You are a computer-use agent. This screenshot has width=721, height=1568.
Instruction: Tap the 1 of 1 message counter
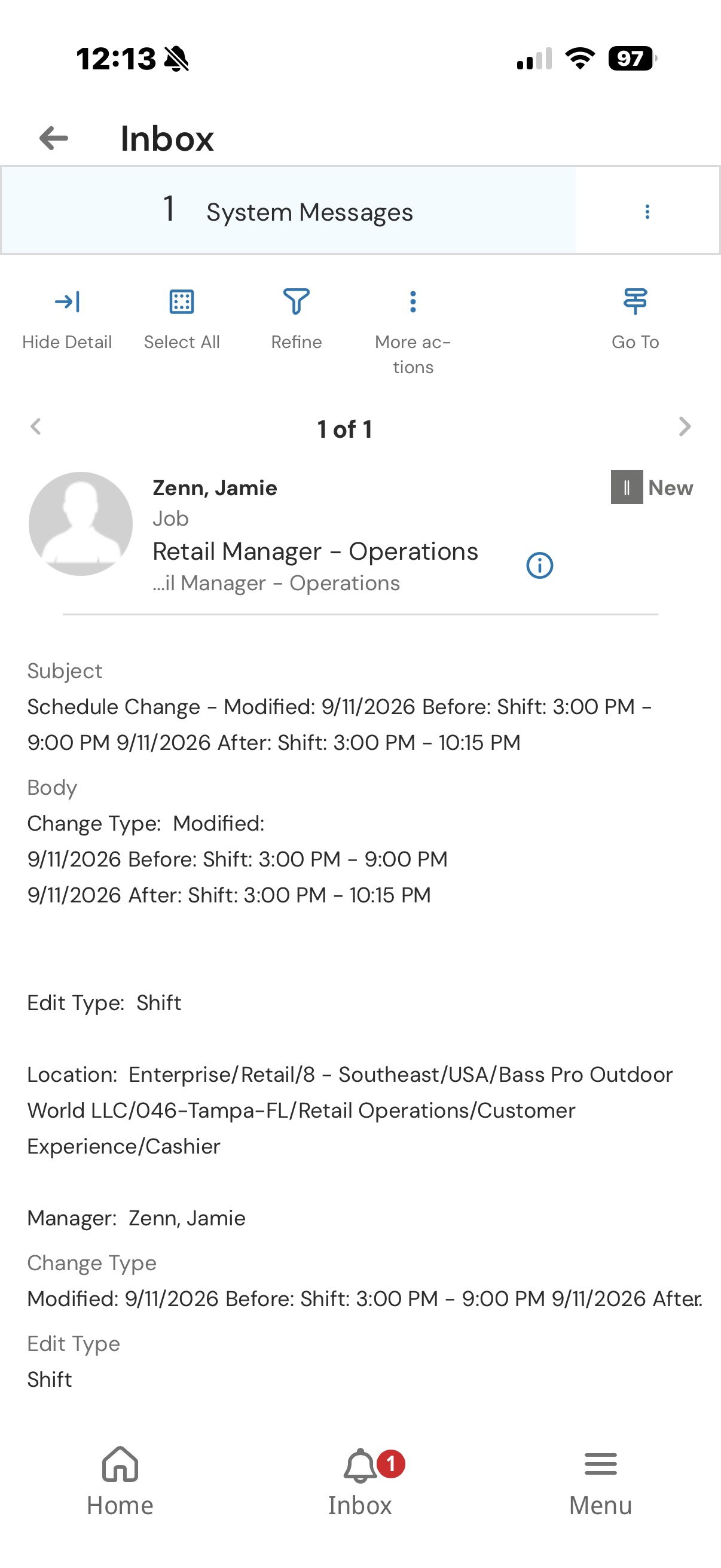click(x=344, y=429)
